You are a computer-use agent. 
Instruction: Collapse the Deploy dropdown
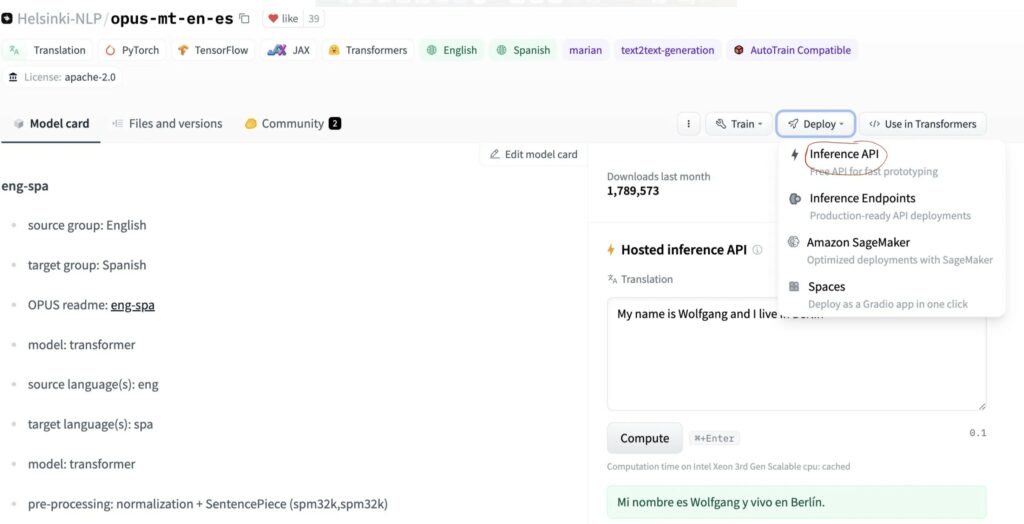815,124
